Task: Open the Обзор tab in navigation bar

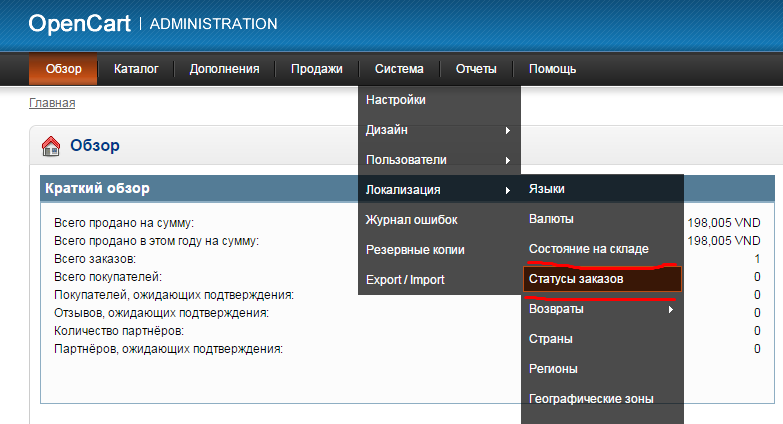Action: 63,69
